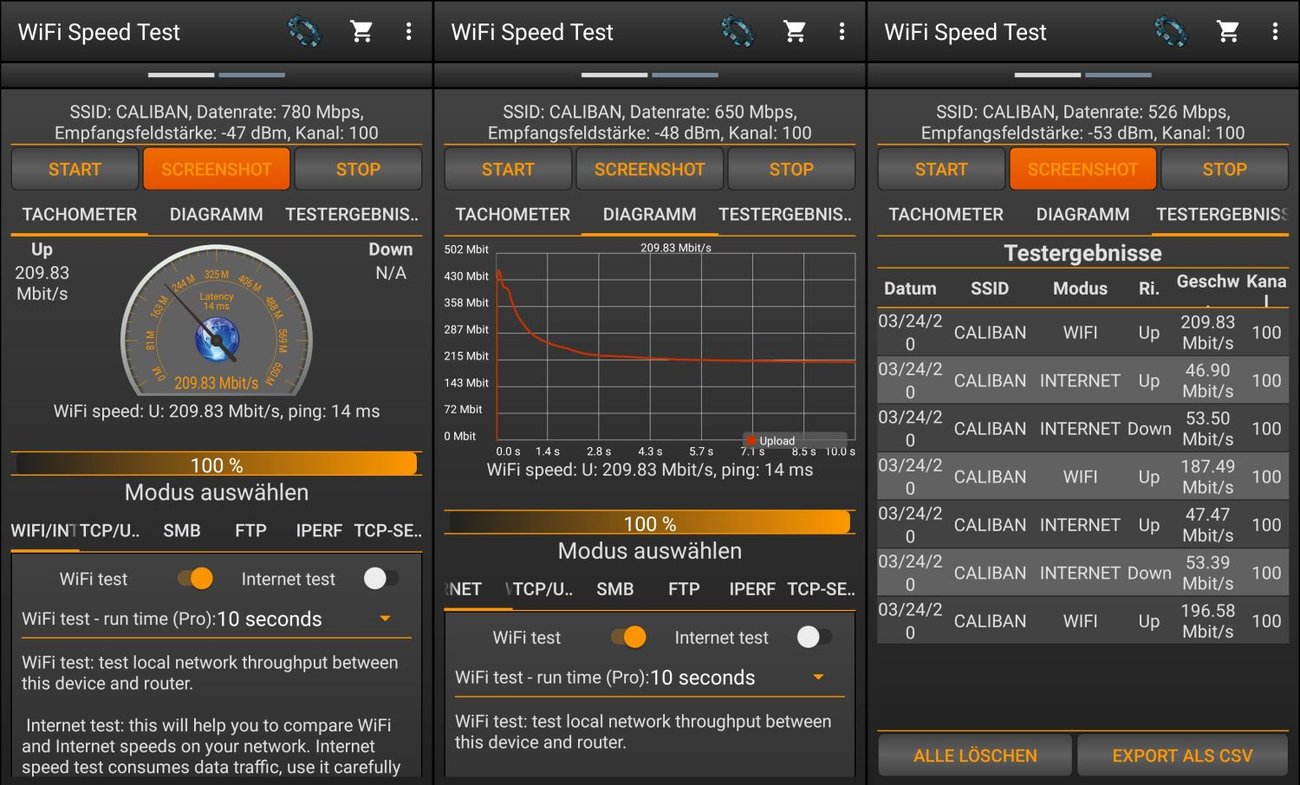Viewport: 1300px width, 785px height.
Task: Export results via EXPORT ALS CSV
Action: click(1182, 755)
